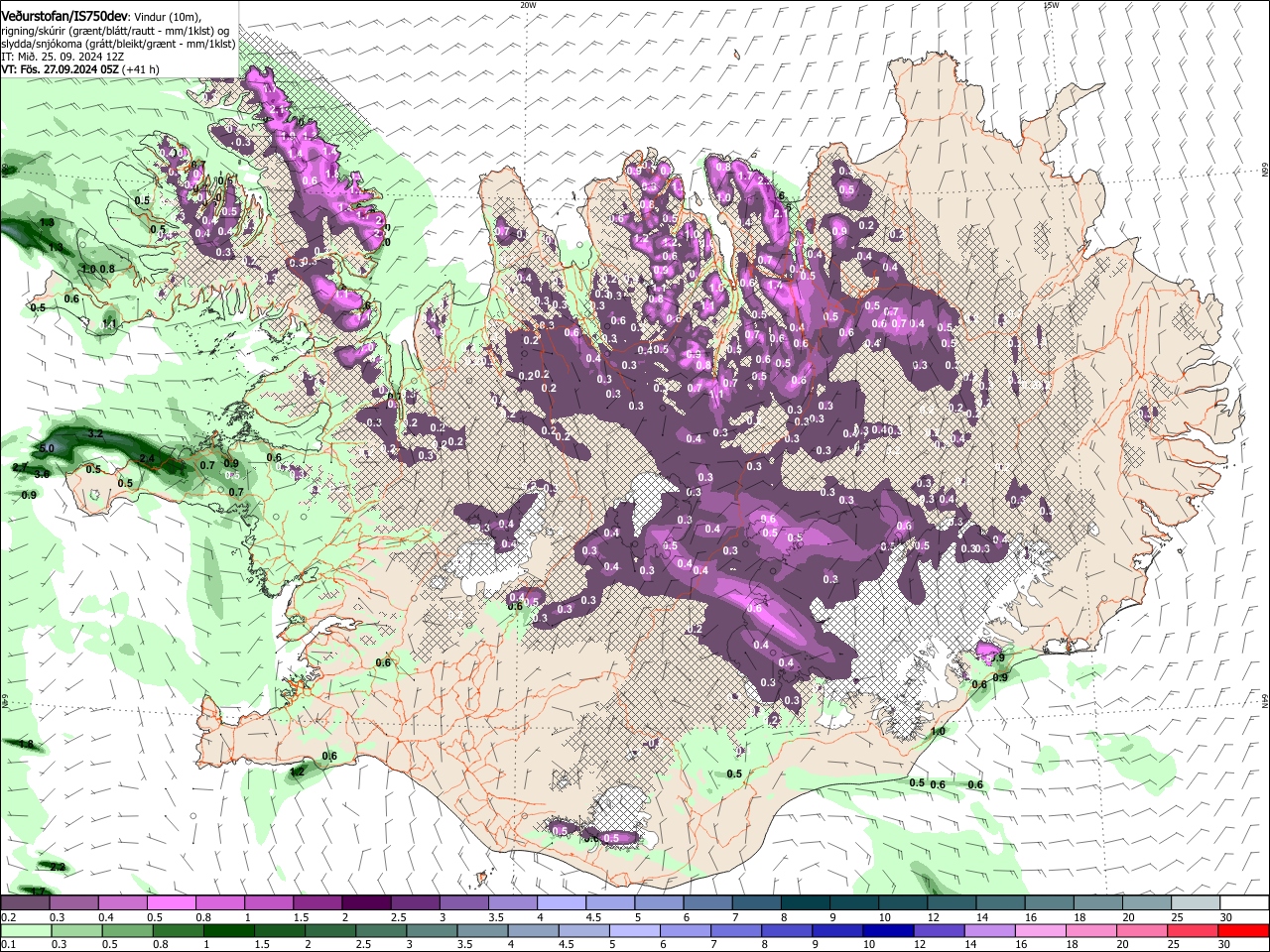This screenshot has height=952, width=1270.
Task: Click the '3.2' rainfall value on the map
Action: 96,434
